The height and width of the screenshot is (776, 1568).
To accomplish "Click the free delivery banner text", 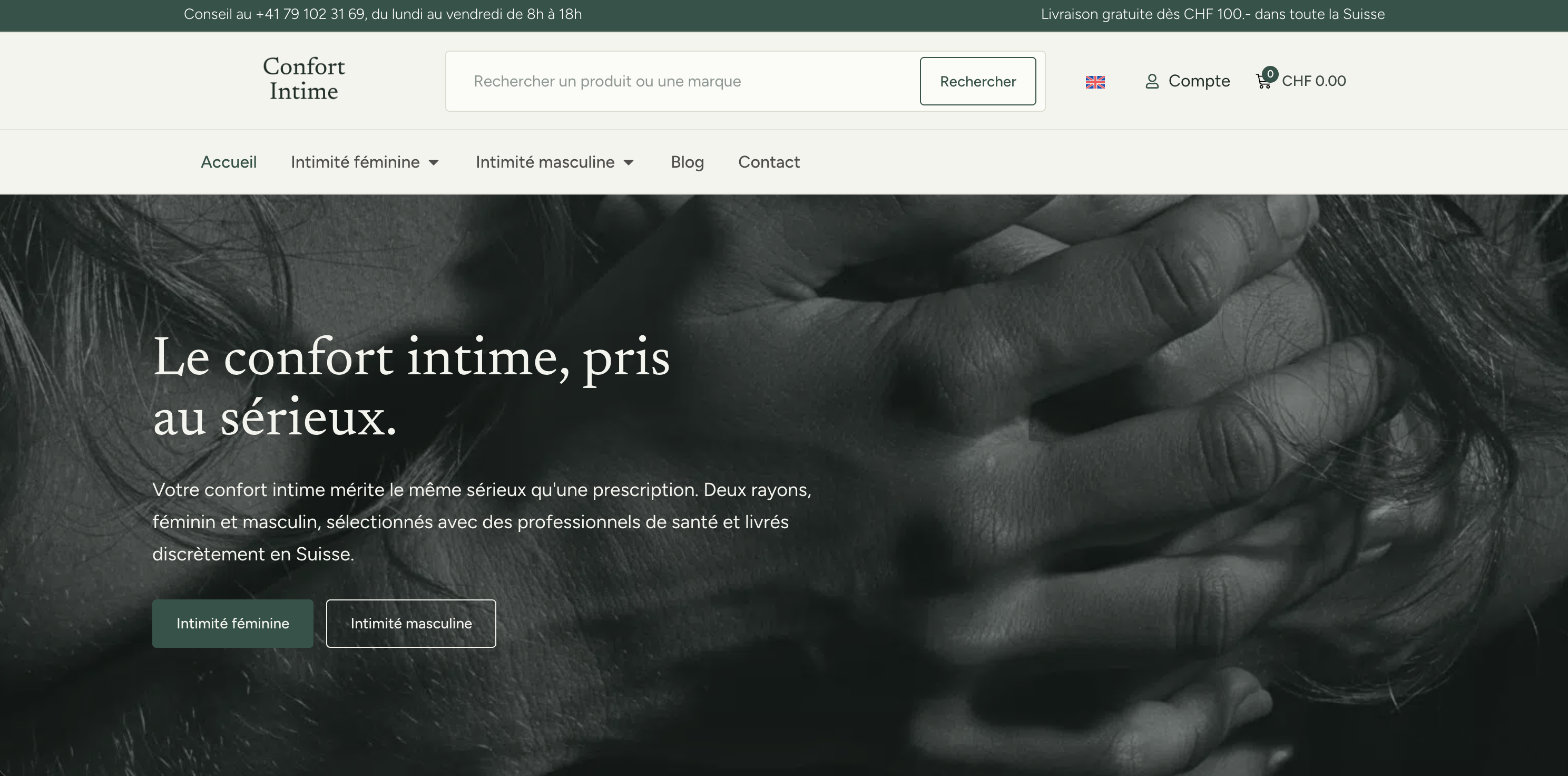I will [x=1212, y=14].
